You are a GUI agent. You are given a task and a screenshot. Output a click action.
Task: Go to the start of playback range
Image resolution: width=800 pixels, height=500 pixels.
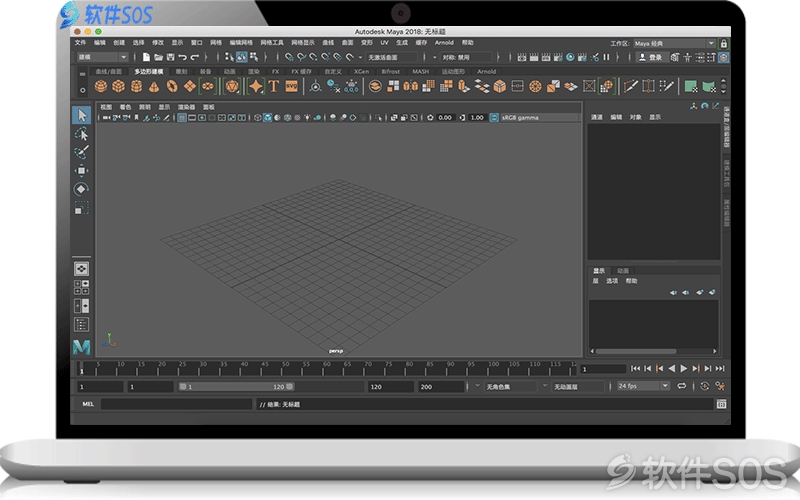[x=635, y=368]
